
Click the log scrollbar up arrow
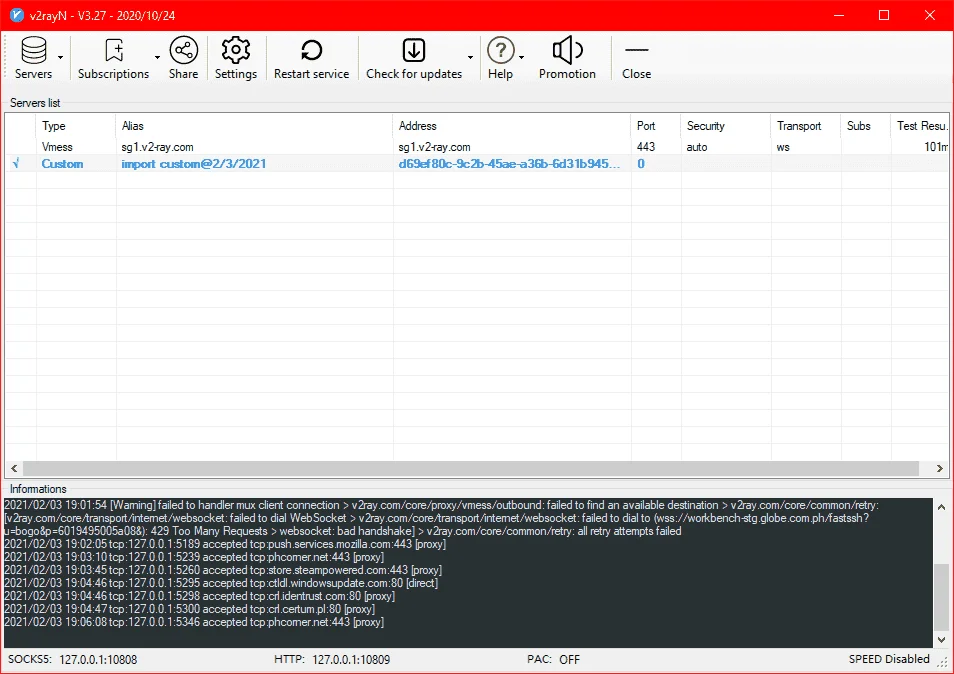[941, 507]
